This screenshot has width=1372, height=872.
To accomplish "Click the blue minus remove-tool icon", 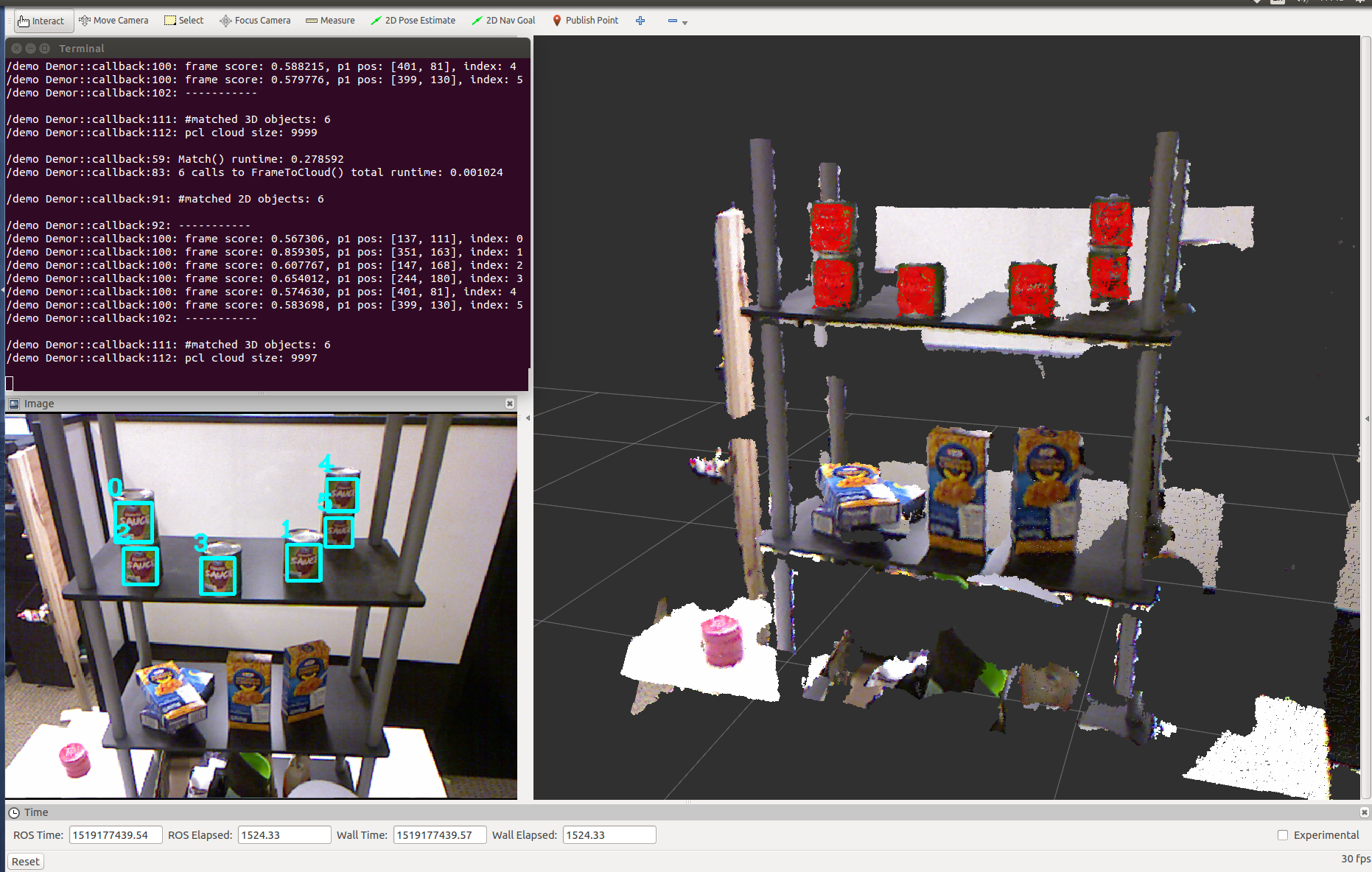I will 672,21.
